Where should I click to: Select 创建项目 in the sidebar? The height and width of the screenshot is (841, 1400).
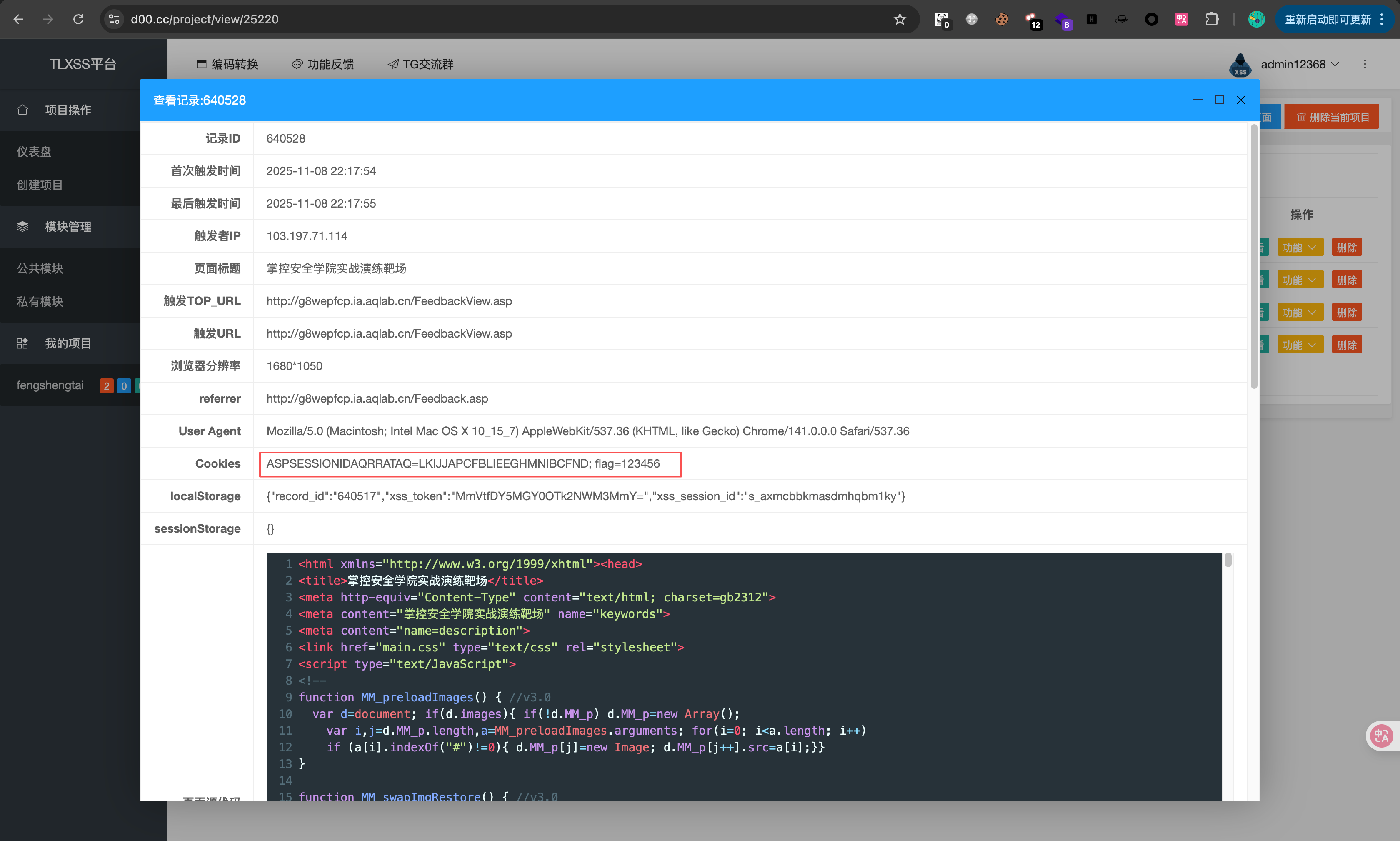click(40, 185)
